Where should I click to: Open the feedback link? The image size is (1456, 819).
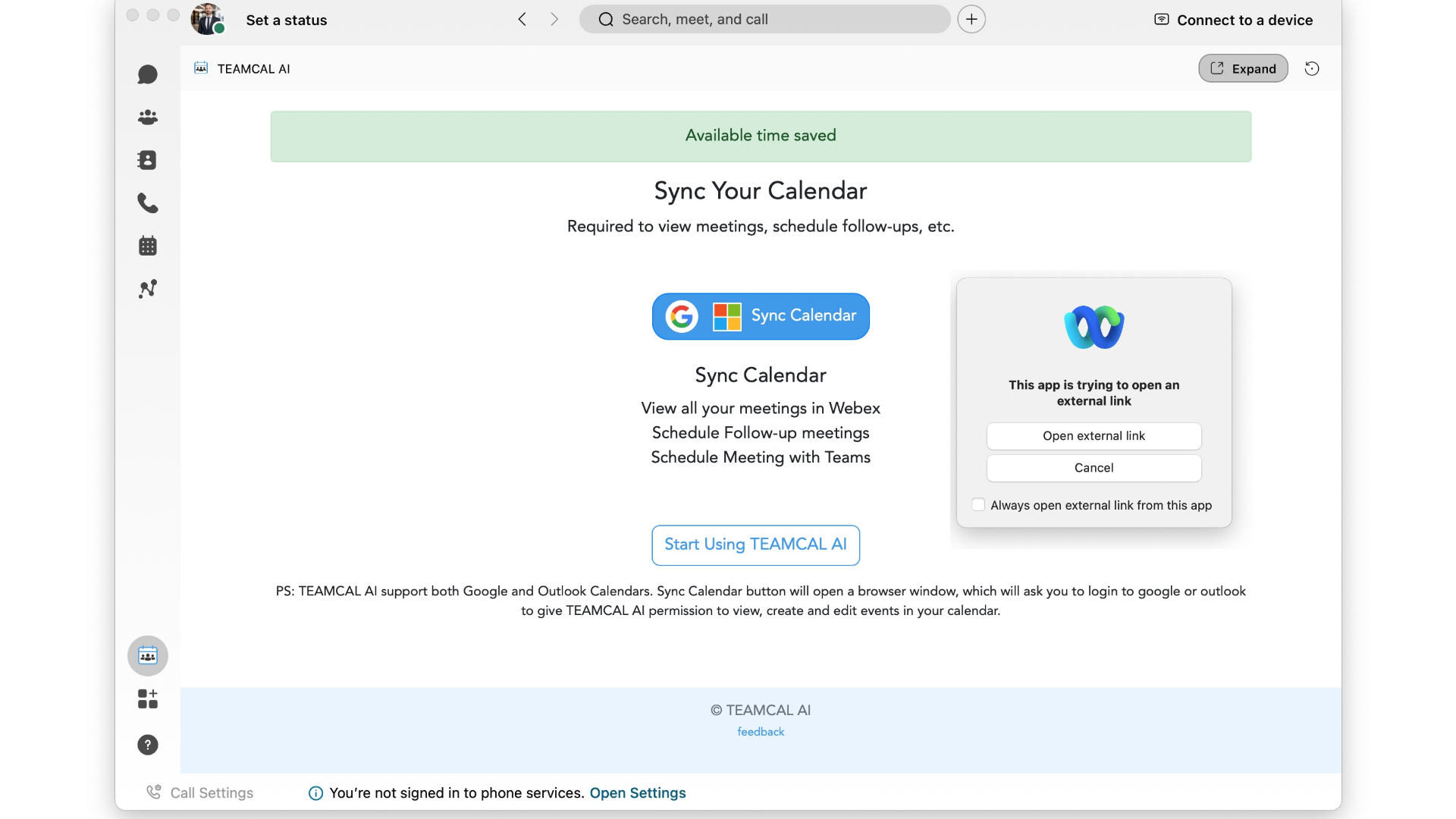pyautogui.click(x=761, y=732)
